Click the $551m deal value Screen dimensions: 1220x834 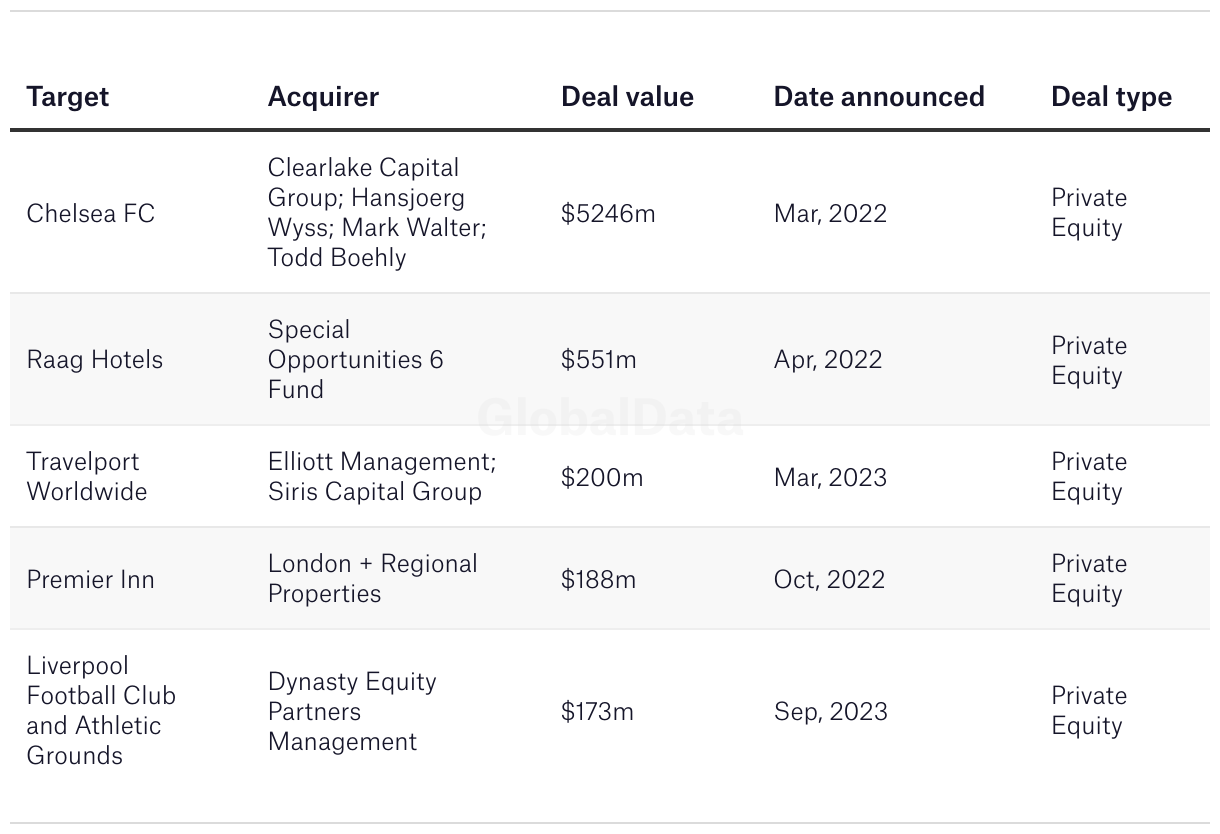pos(598,360)
